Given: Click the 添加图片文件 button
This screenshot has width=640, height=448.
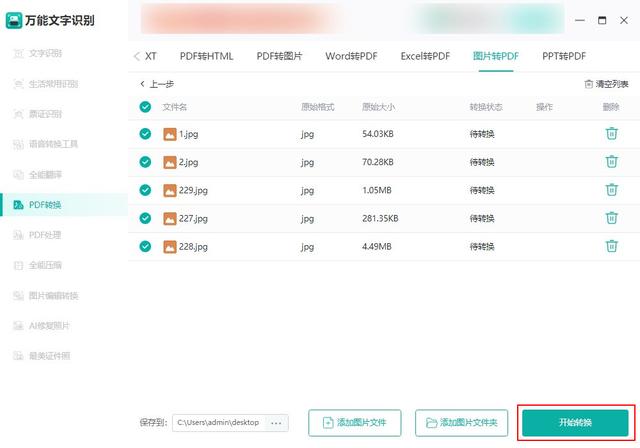Looking at the screenshot, I should [355, 423].
